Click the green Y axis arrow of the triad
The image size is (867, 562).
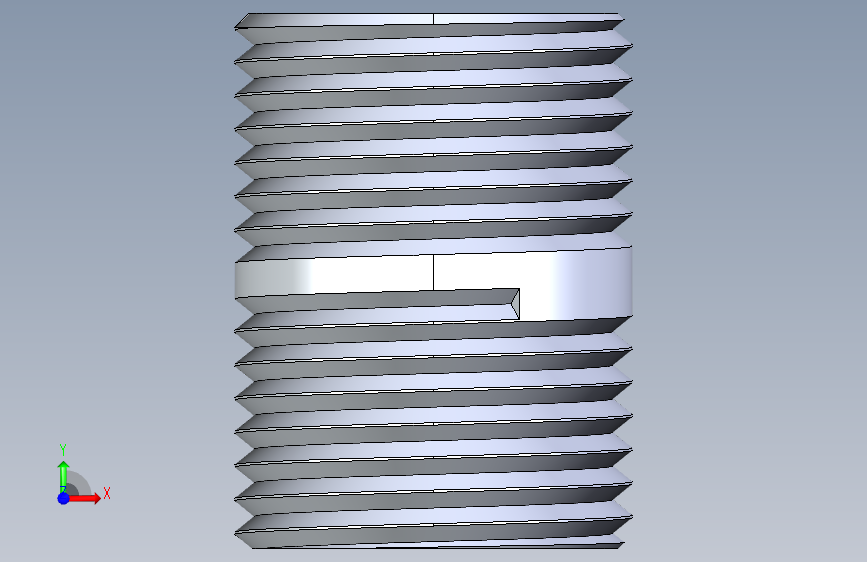click(x=63, y=476)
